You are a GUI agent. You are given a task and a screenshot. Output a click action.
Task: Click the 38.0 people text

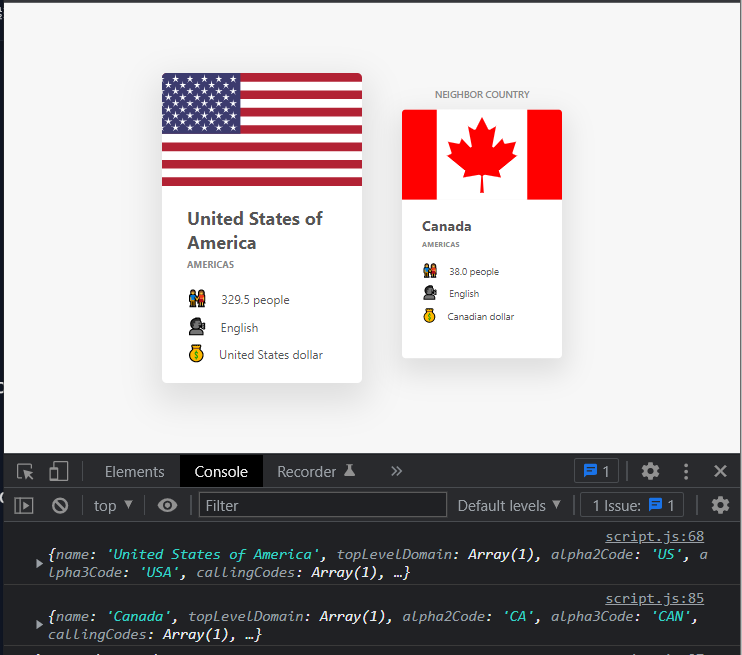[474, 272]
